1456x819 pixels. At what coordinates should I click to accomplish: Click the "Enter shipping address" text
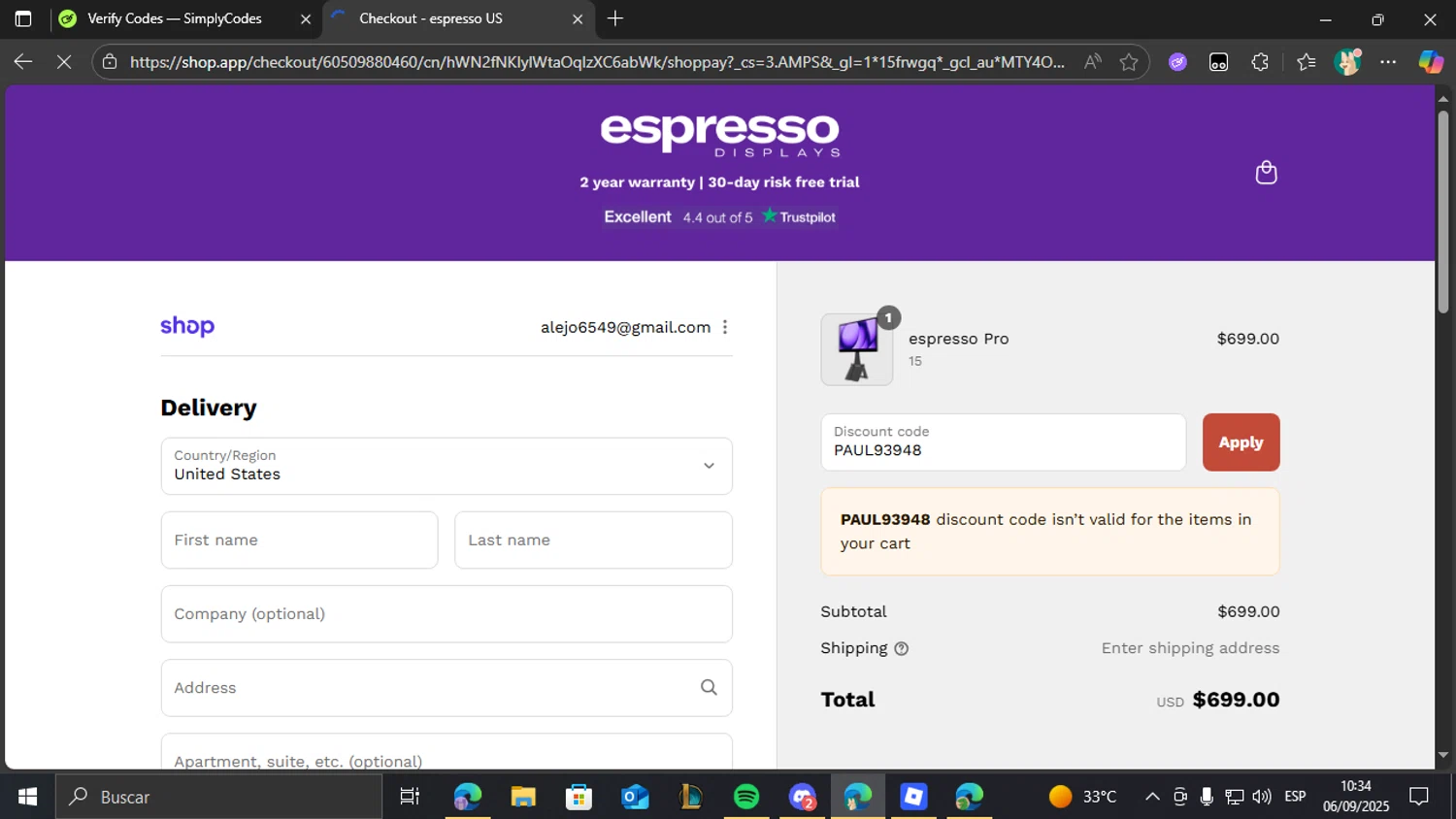tap(1190, 648)
